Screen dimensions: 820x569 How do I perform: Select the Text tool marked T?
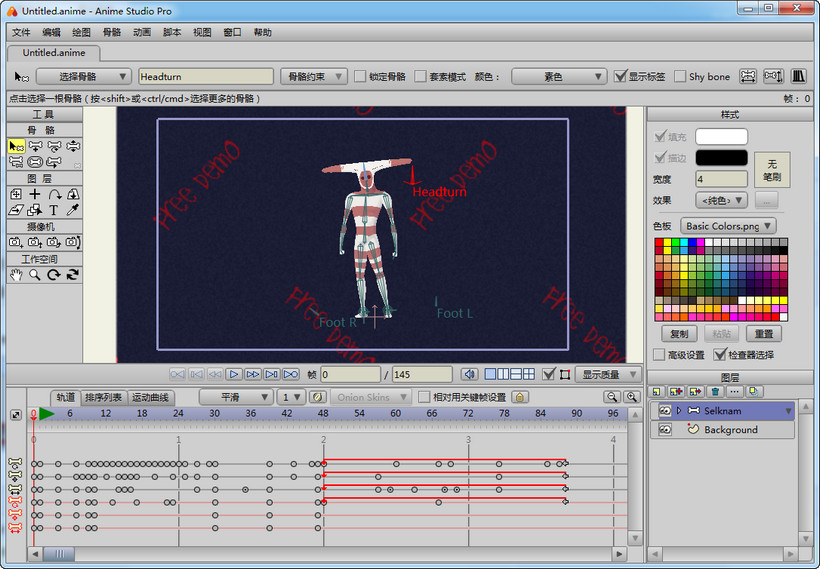(x=53, y=210)
